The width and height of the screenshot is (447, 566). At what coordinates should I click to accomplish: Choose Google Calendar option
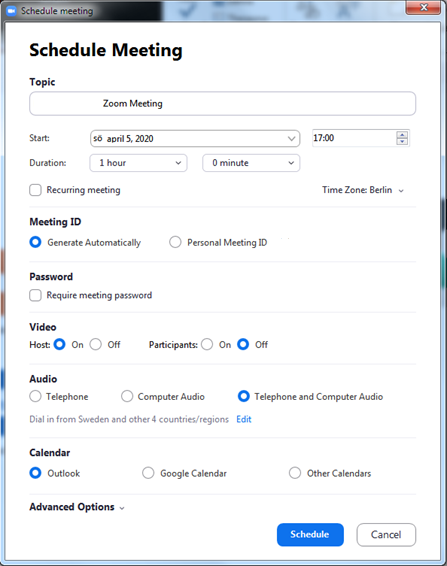(x=148, y=473)
